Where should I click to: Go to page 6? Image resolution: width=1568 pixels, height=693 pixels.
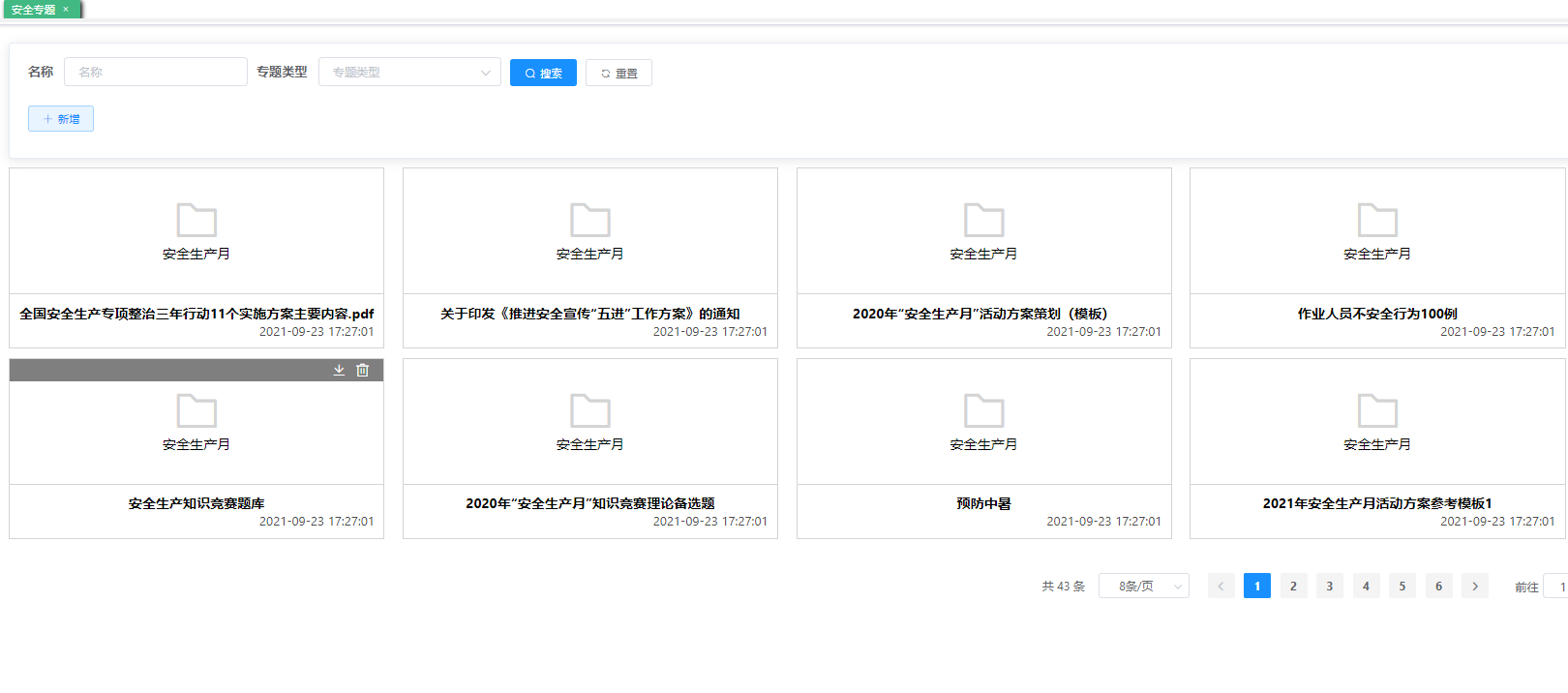(1438, 586)
